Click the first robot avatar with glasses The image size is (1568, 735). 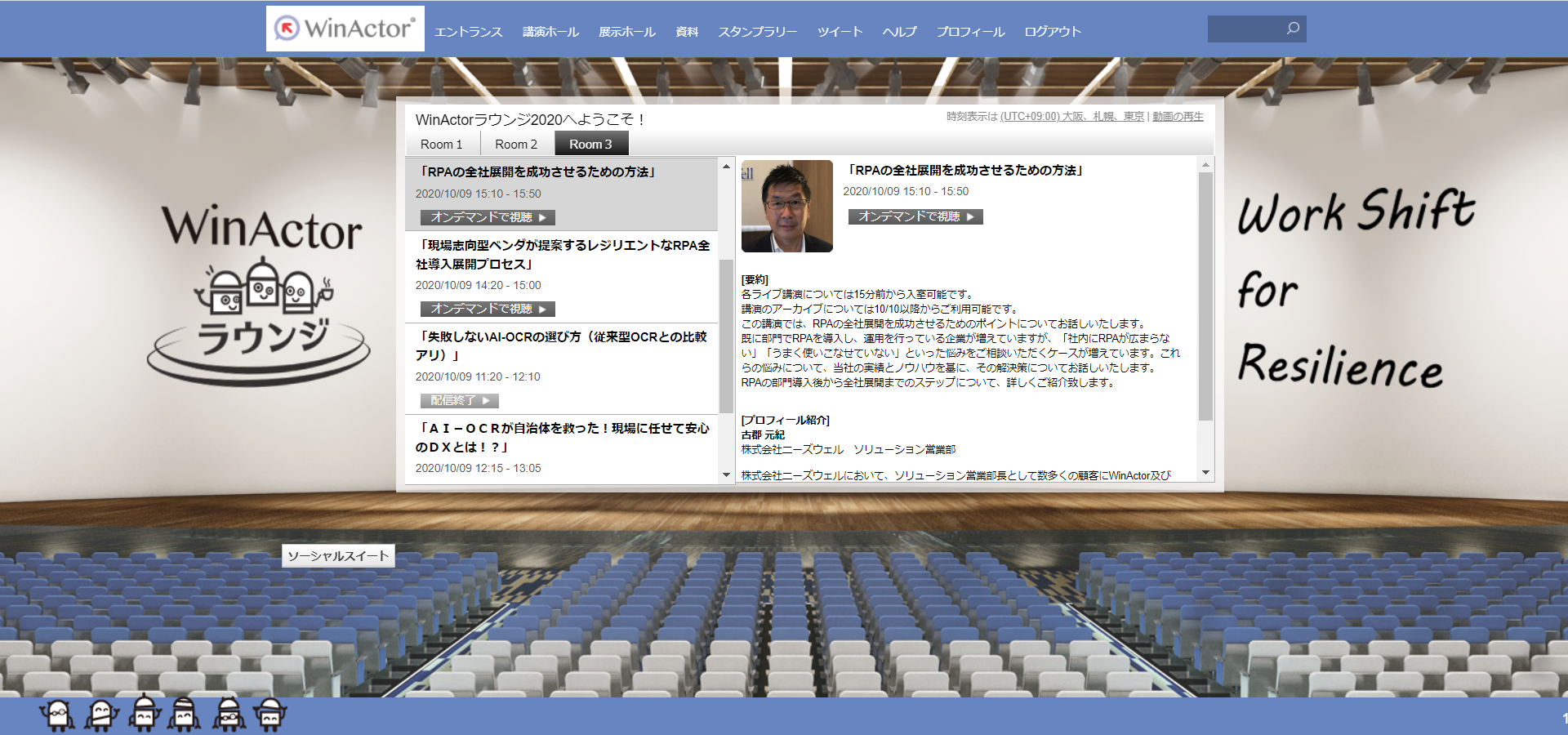pos(57,715)
